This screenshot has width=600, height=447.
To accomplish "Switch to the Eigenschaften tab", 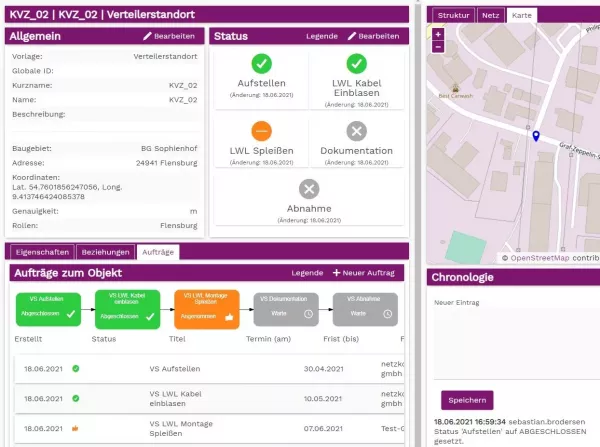I will point(42,252).
